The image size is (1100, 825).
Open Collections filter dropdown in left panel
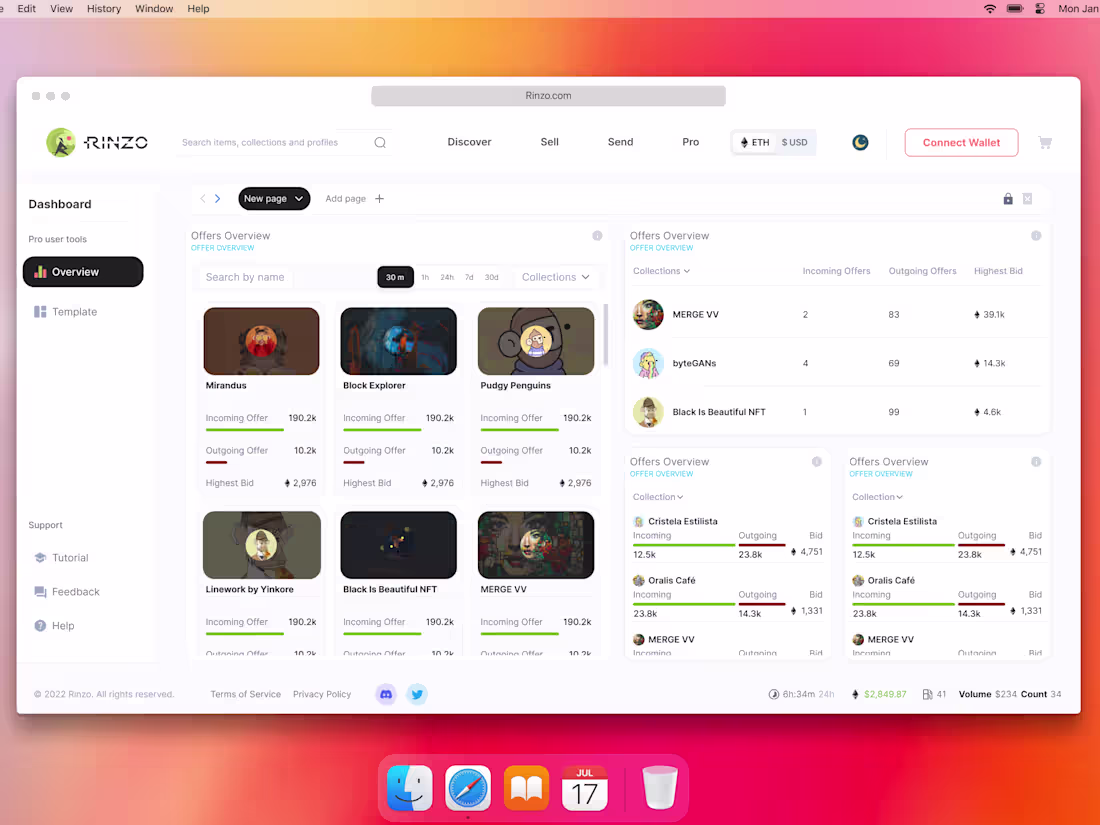[556, 277]
